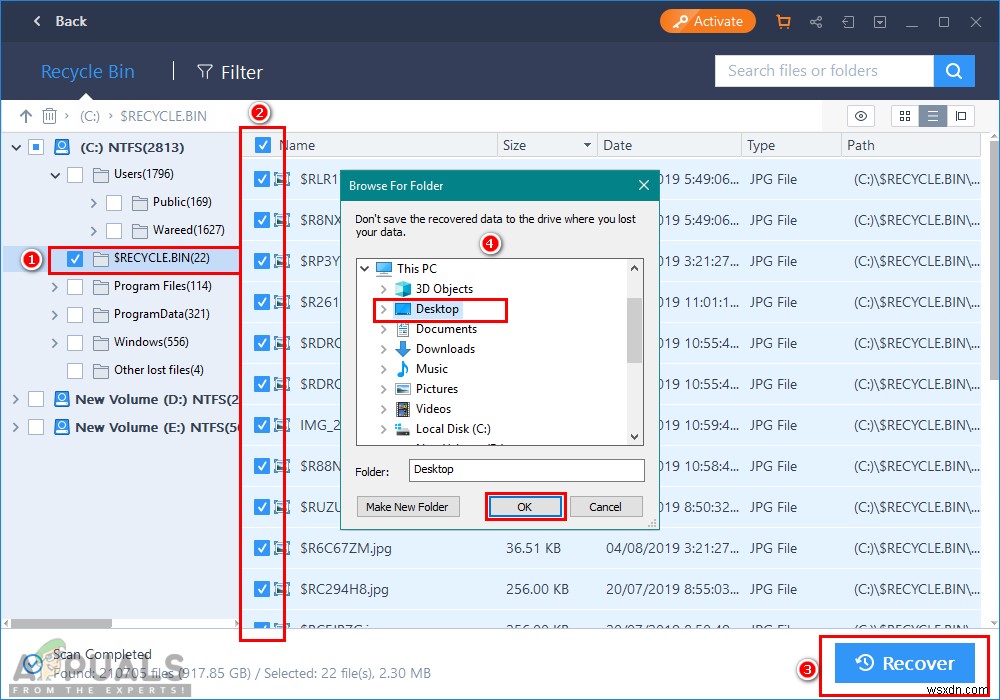Click Cancel in Browse For Folder
1000x700 pixels.
coord(605,507)
